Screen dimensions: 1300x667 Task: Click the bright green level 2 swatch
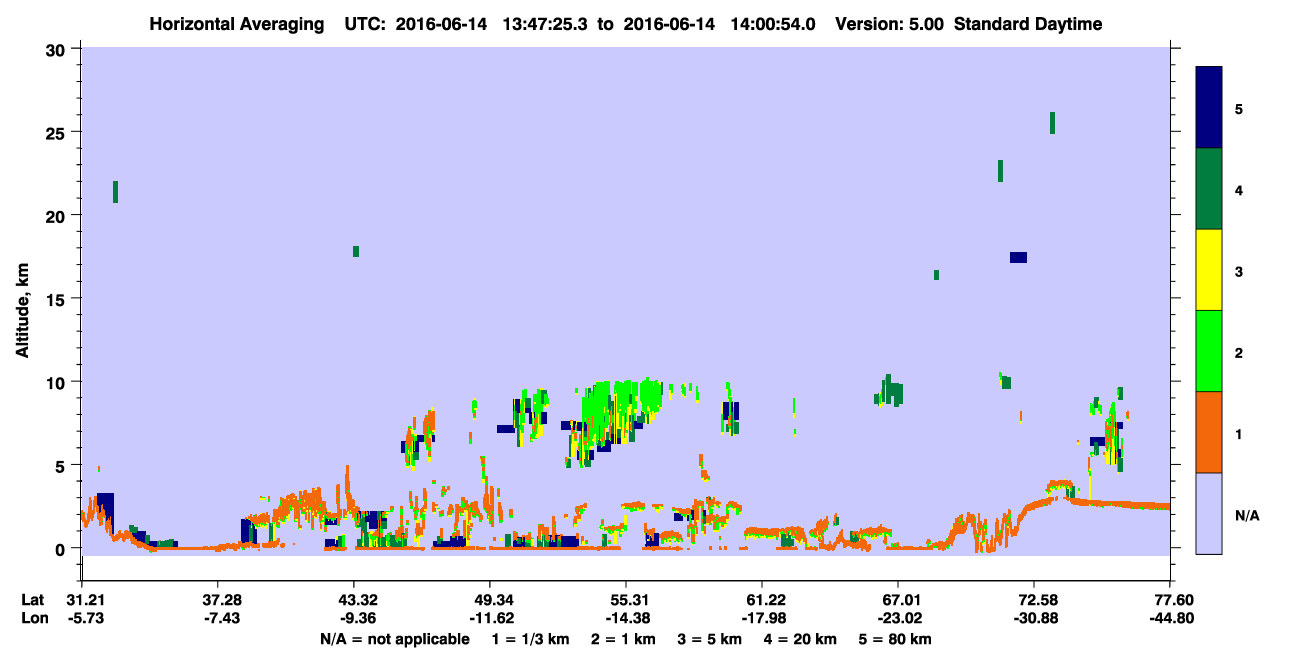1209,351
